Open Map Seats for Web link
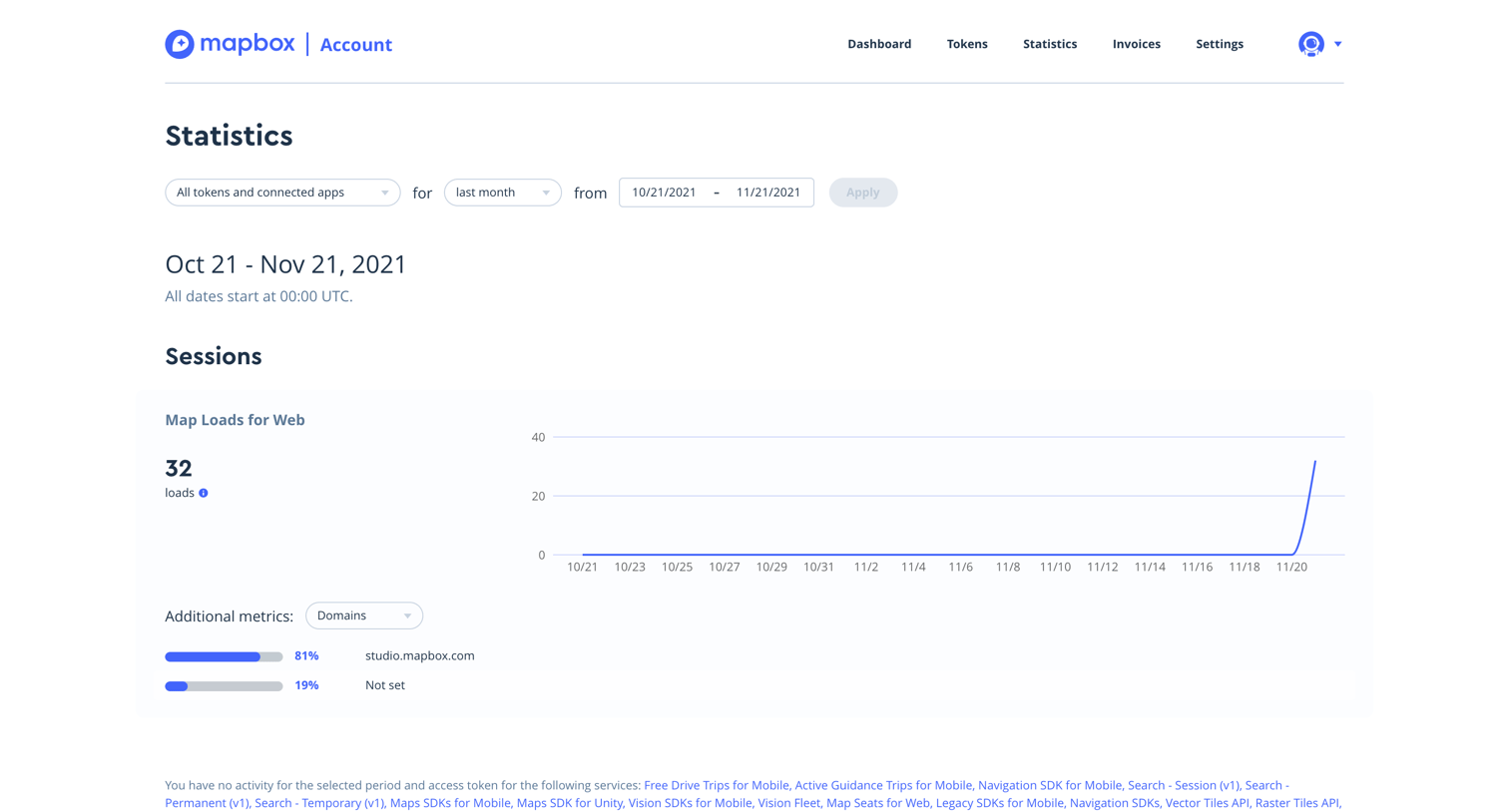The height and width of the screenshot is (812, 1509). click(877, 803)
